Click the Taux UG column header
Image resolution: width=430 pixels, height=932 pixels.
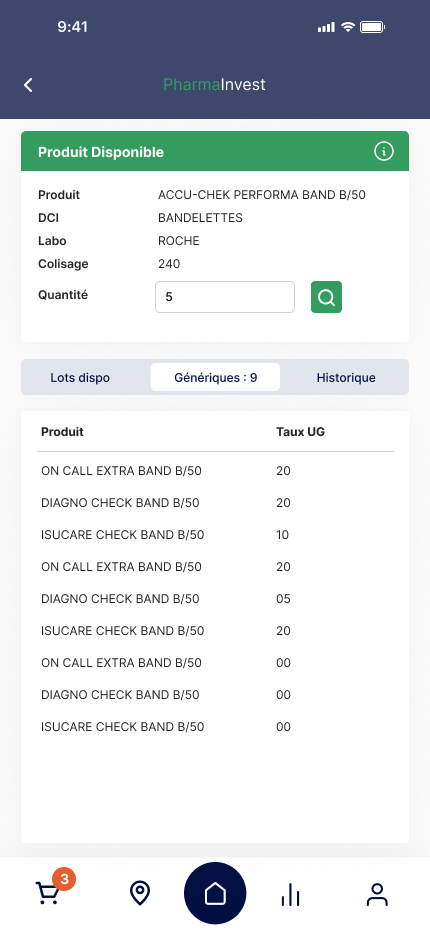(x=300, y=432)
